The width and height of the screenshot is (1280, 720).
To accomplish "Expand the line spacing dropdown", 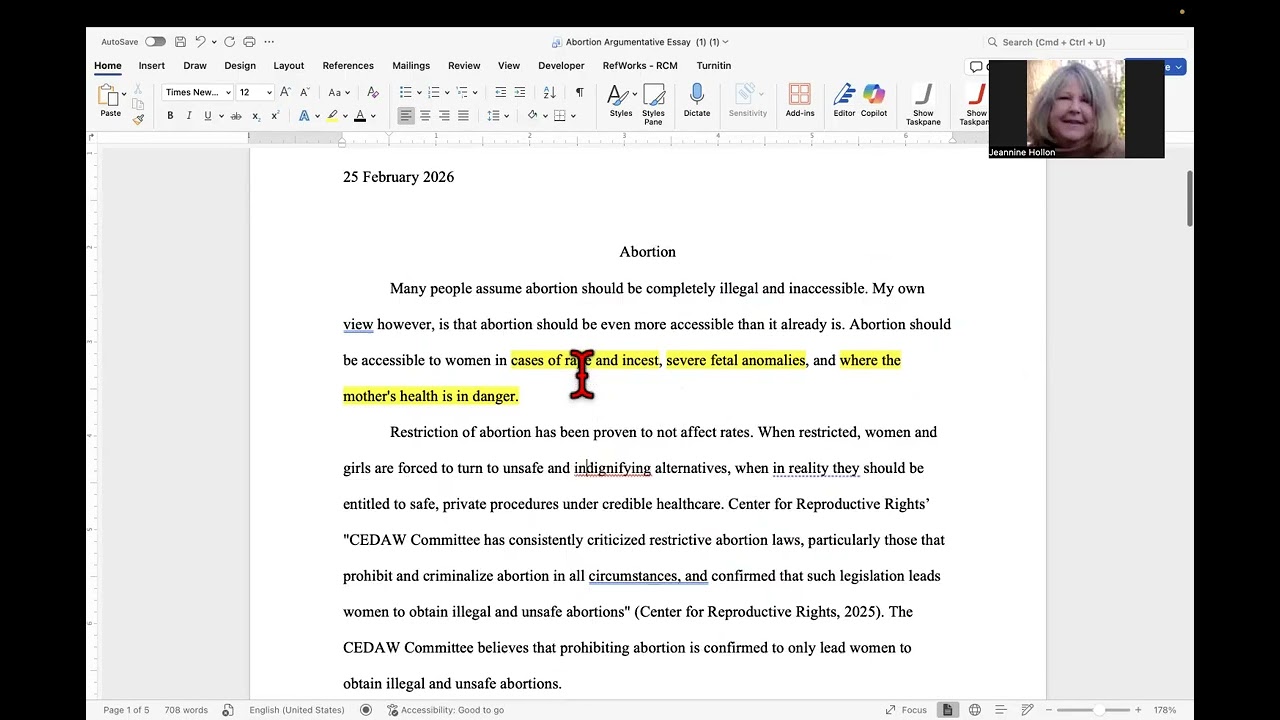I will click(506, 116).
